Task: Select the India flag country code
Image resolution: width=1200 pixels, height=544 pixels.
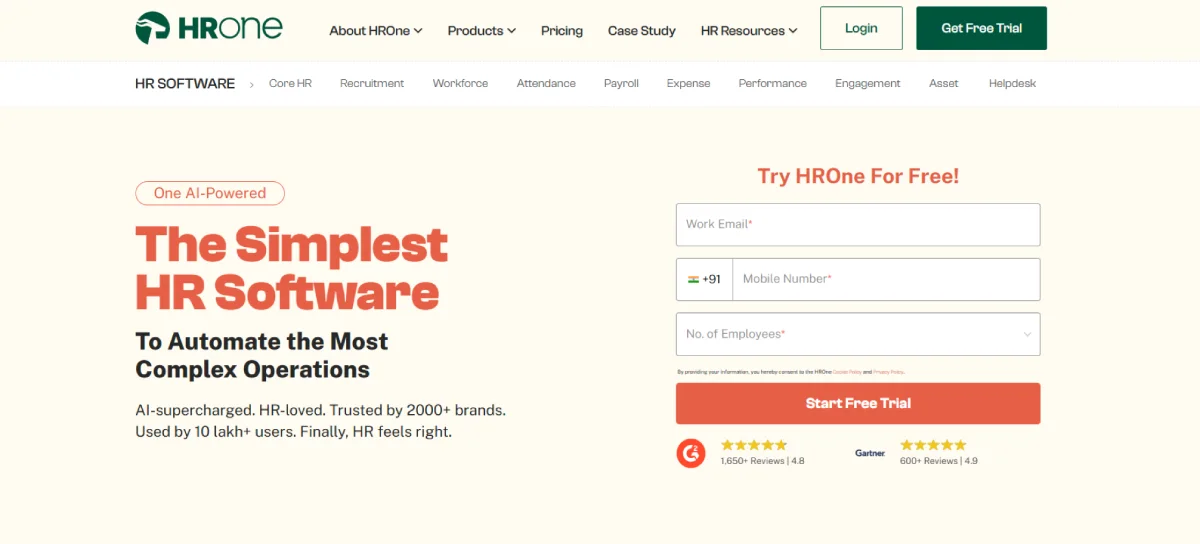Action: [x=704, y=279]
